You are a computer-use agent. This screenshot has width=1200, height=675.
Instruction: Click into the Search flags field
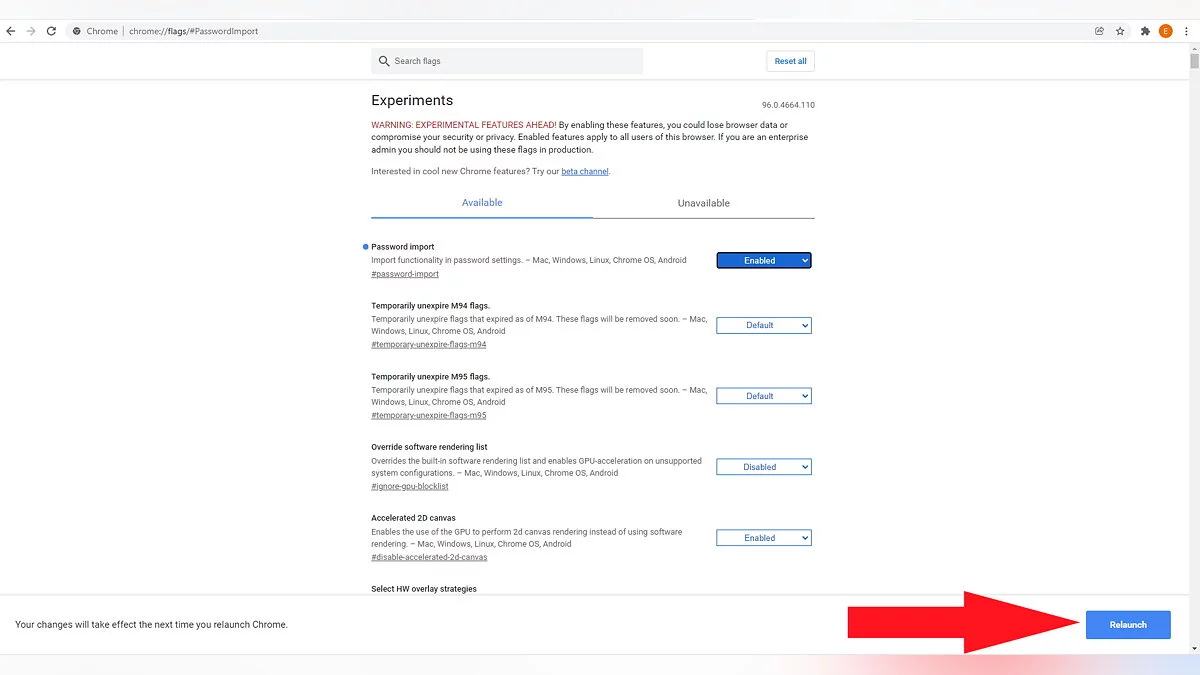507,61
